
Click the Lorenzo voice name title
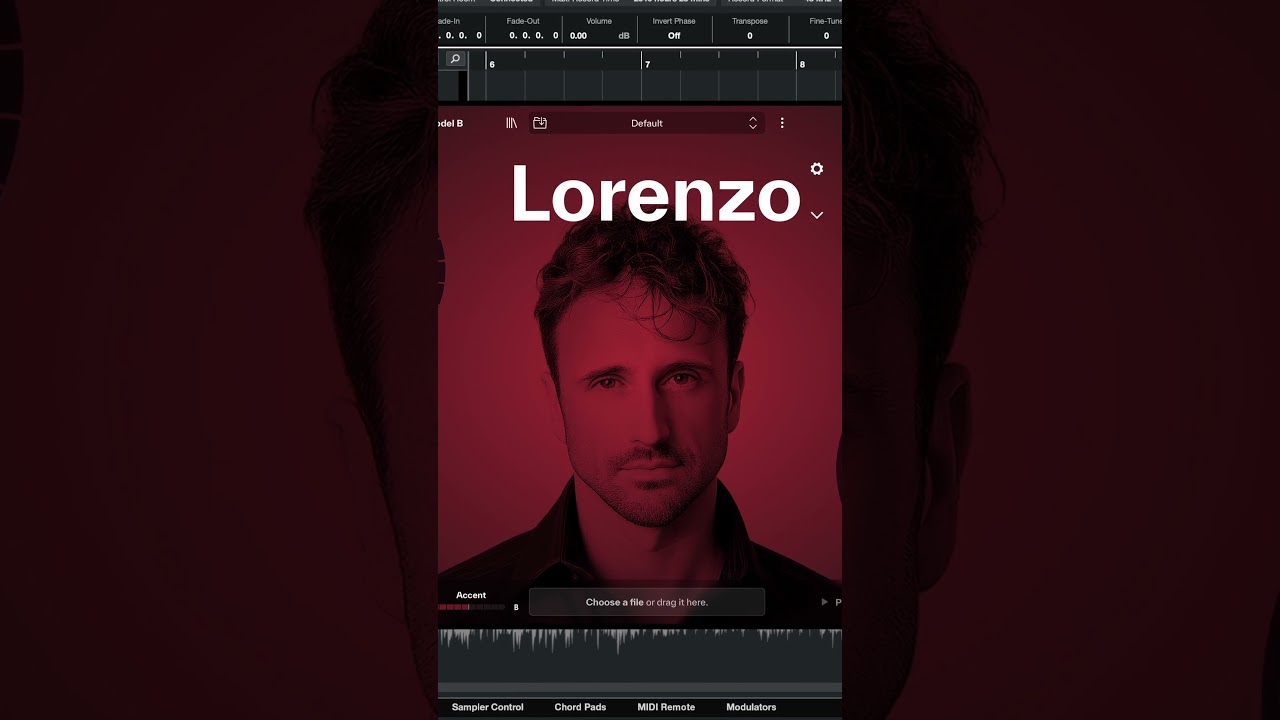tap(656, 194)
